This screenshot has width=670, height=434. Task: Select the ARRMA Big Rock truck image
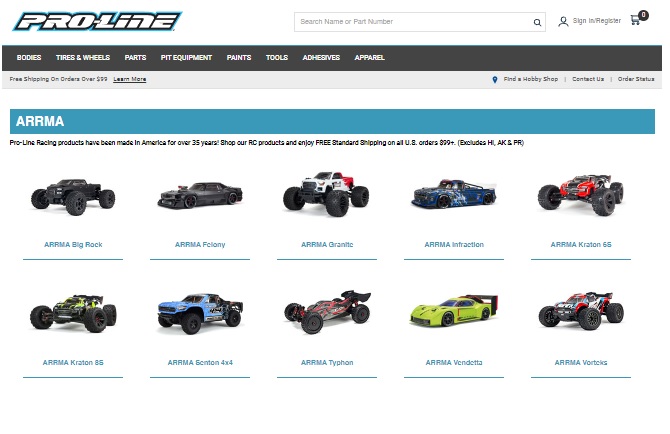click(x=73, y=194)
